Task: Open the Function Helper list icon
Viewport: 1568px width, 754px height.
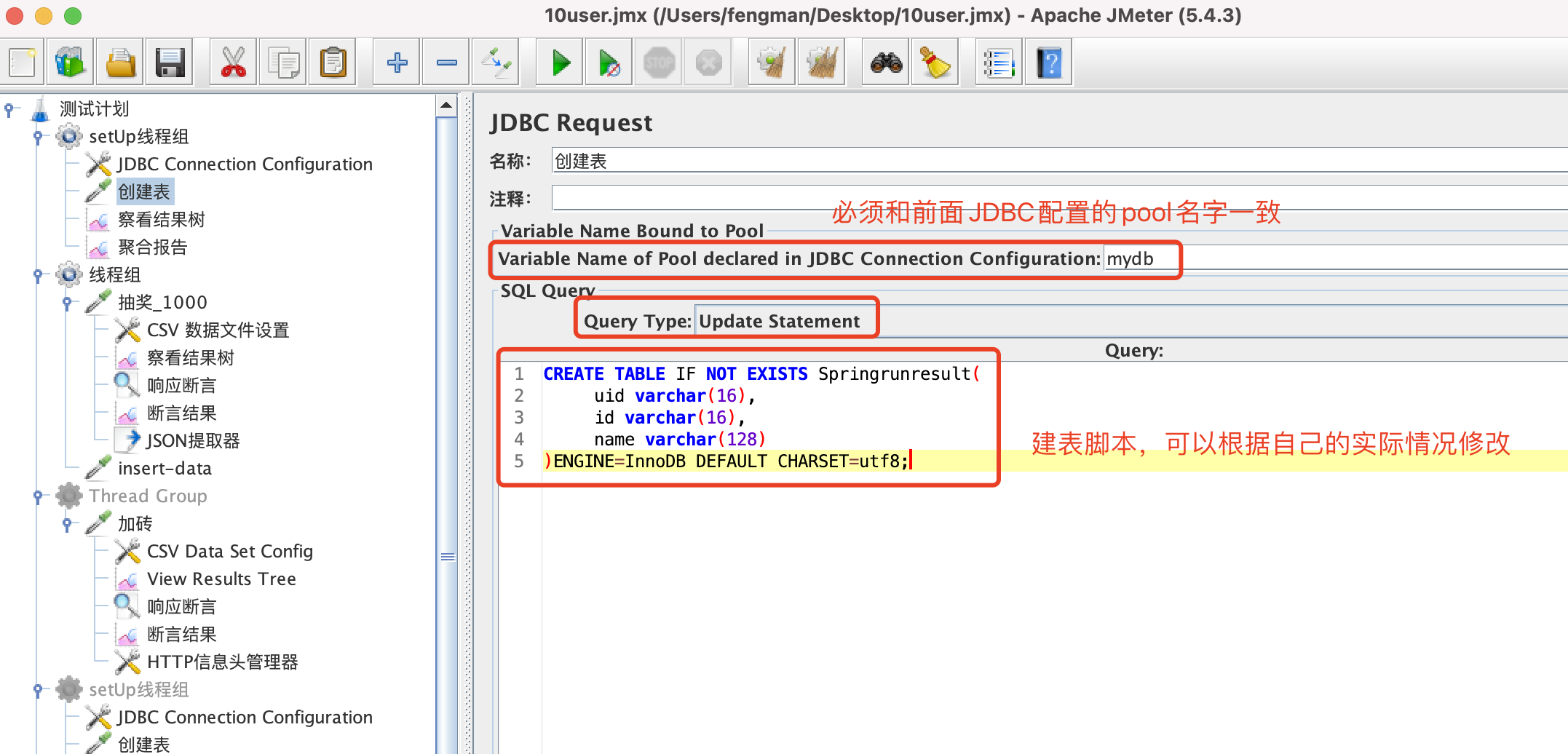Action: tap(999, 63)
